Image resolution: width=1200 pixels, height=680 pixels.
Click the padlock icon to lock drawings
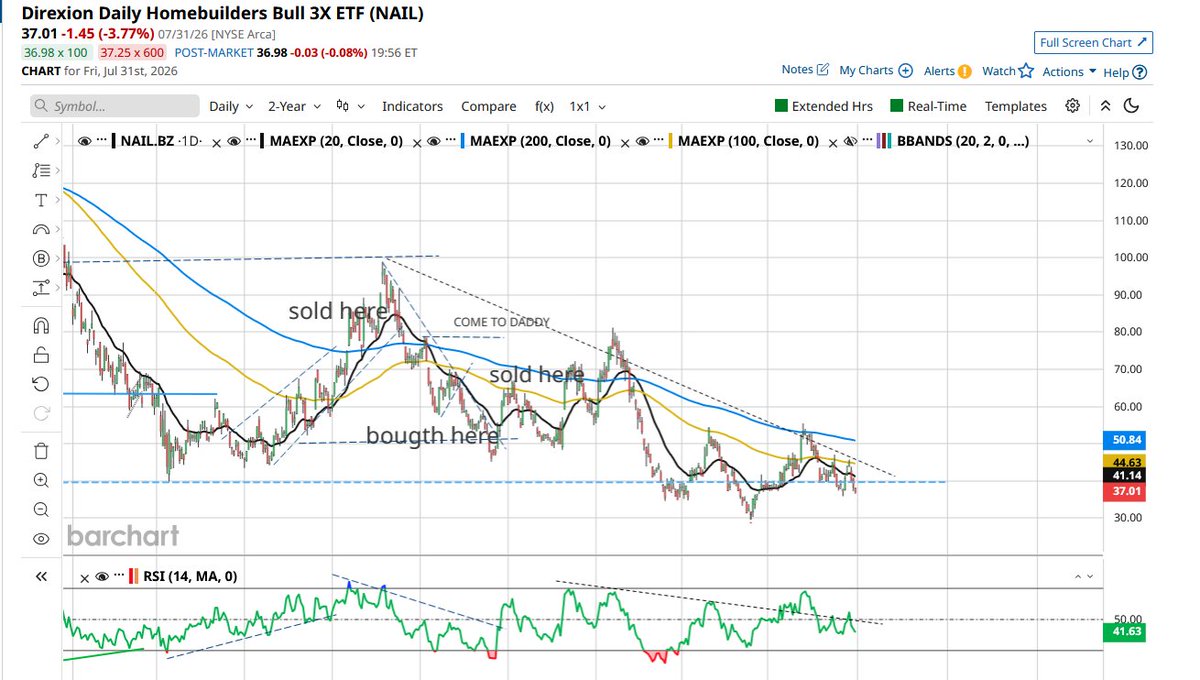click(41, 354)
